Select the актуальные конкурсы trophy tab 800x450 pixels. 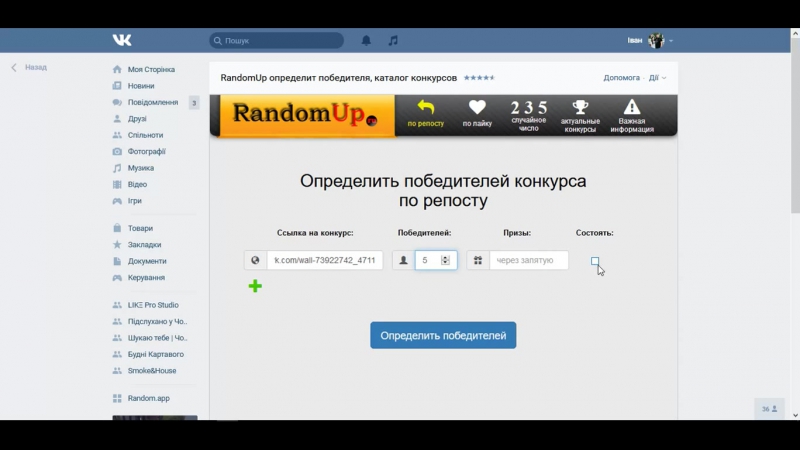click(580, 116)
